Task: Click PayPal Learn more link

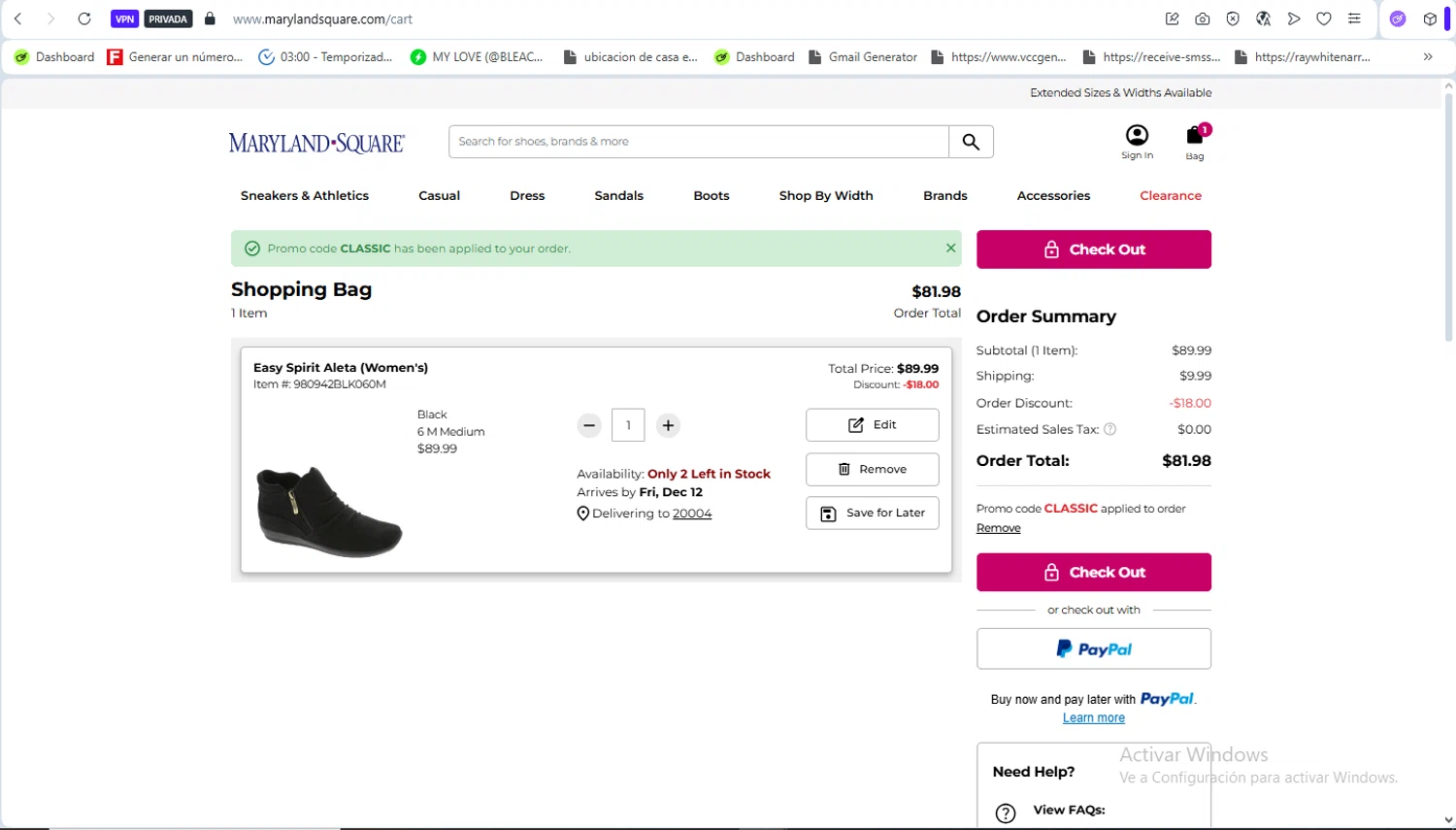Action: [x=1094, y=718]
